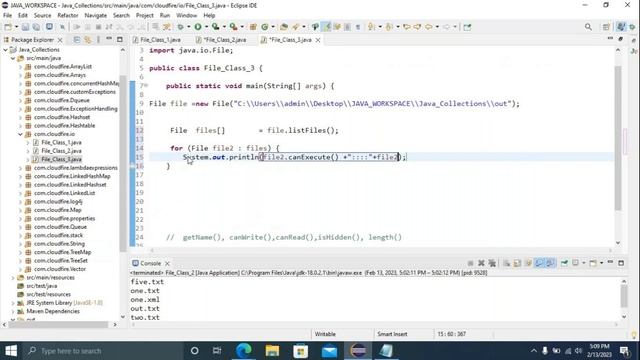
Task: Open Microsoft Edge from taskbar
Action: [x=244, y=351]
